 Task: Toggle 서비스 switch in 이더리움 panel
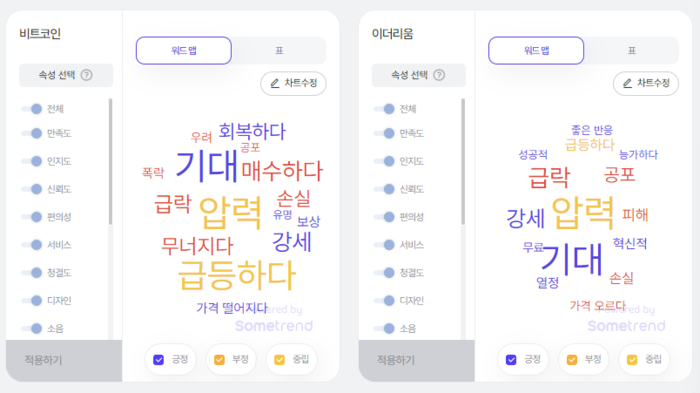(384, 245)
